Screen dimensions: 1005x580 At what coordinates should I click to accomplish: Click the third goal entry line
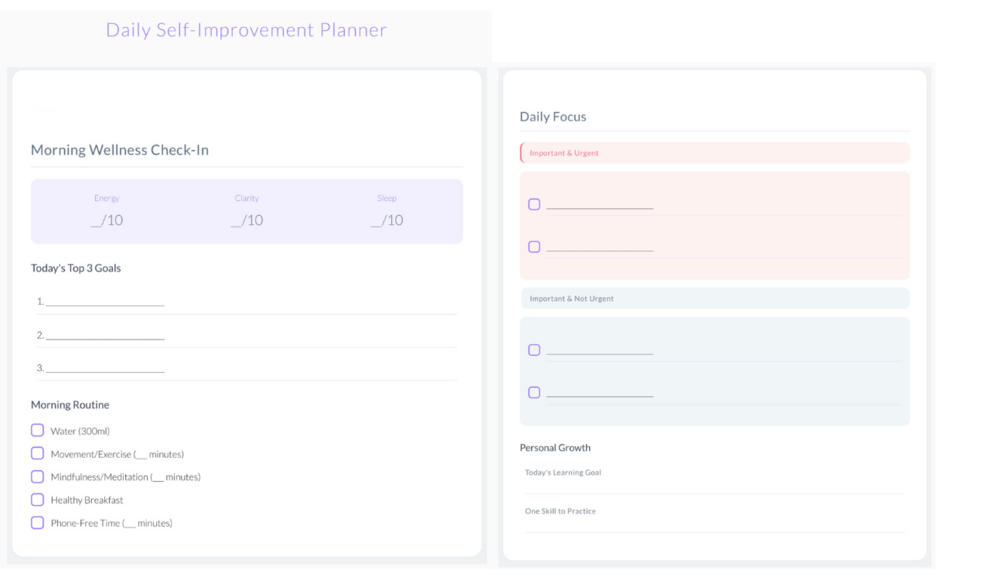(105, 368)
